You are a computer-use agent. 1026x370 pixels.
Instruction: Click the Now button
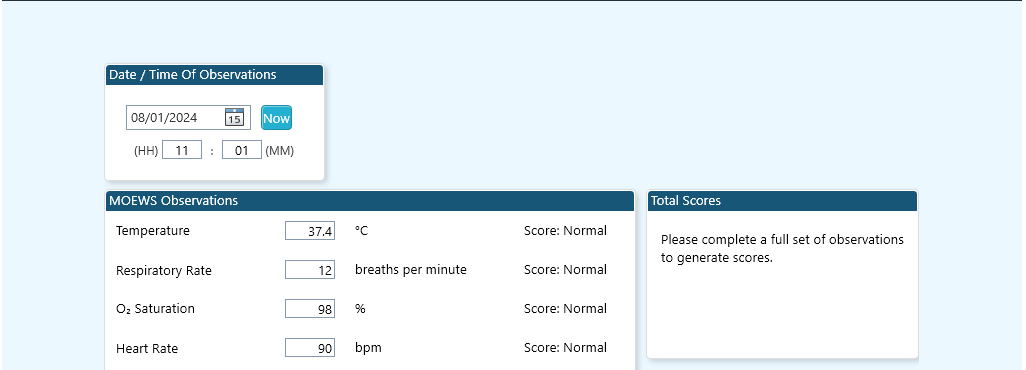click(x=276, y=118)
